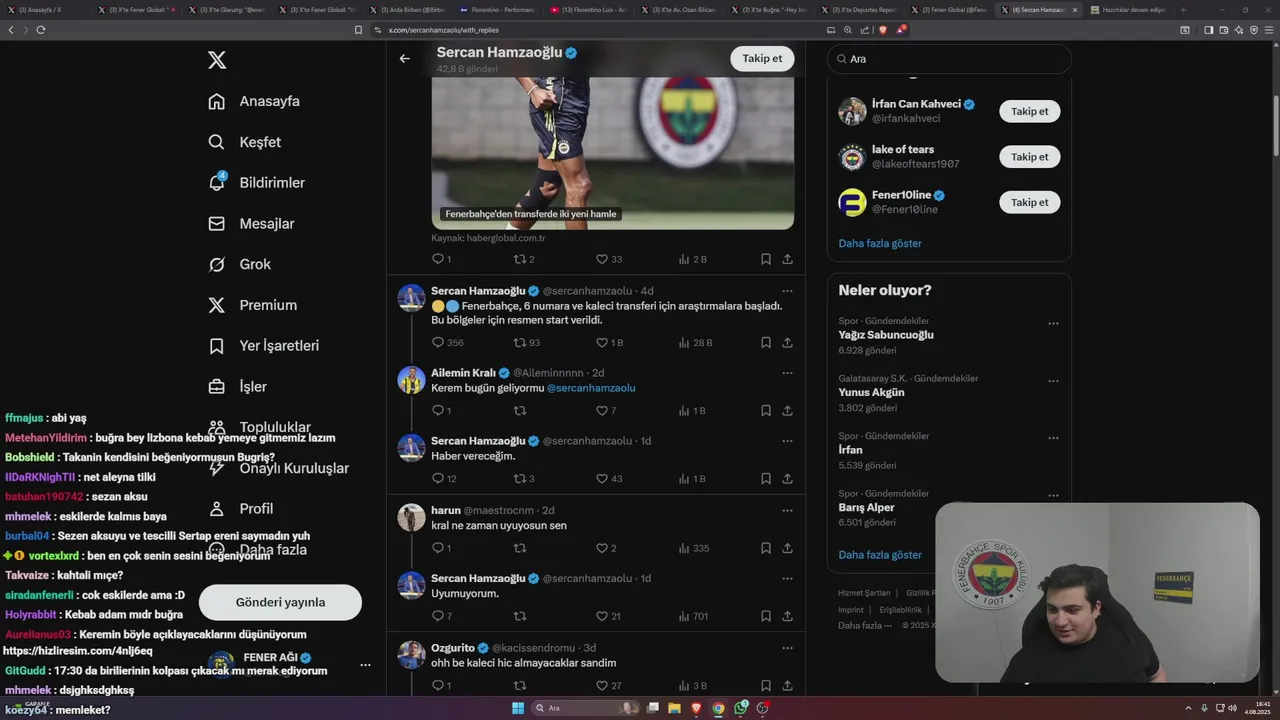Bookmark the harun tweet
The width and height of the screenshot is (1280, 720).
coord(765,548)
